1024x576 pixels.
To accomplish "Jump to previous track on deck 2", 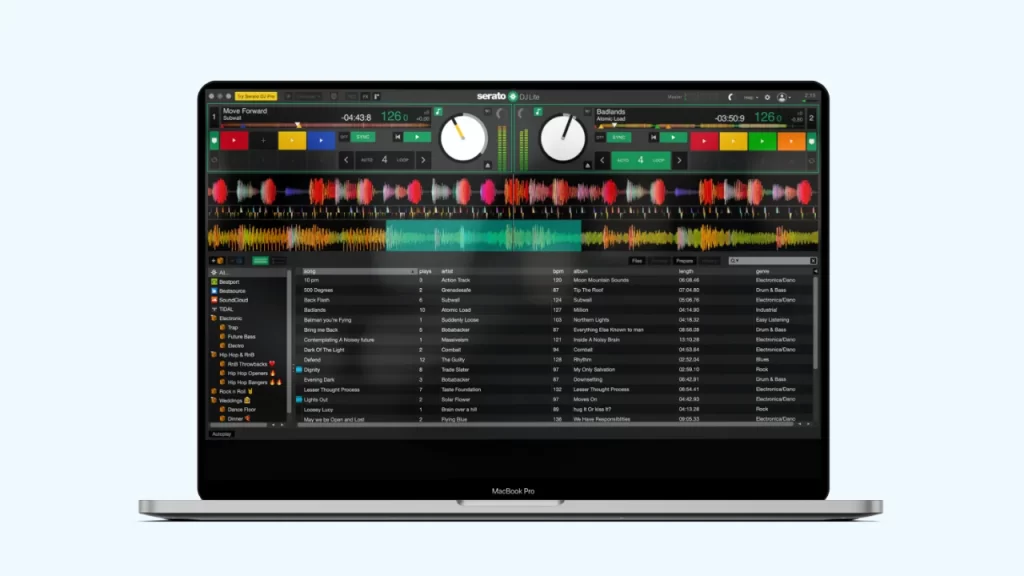I will tap(653, 137).
